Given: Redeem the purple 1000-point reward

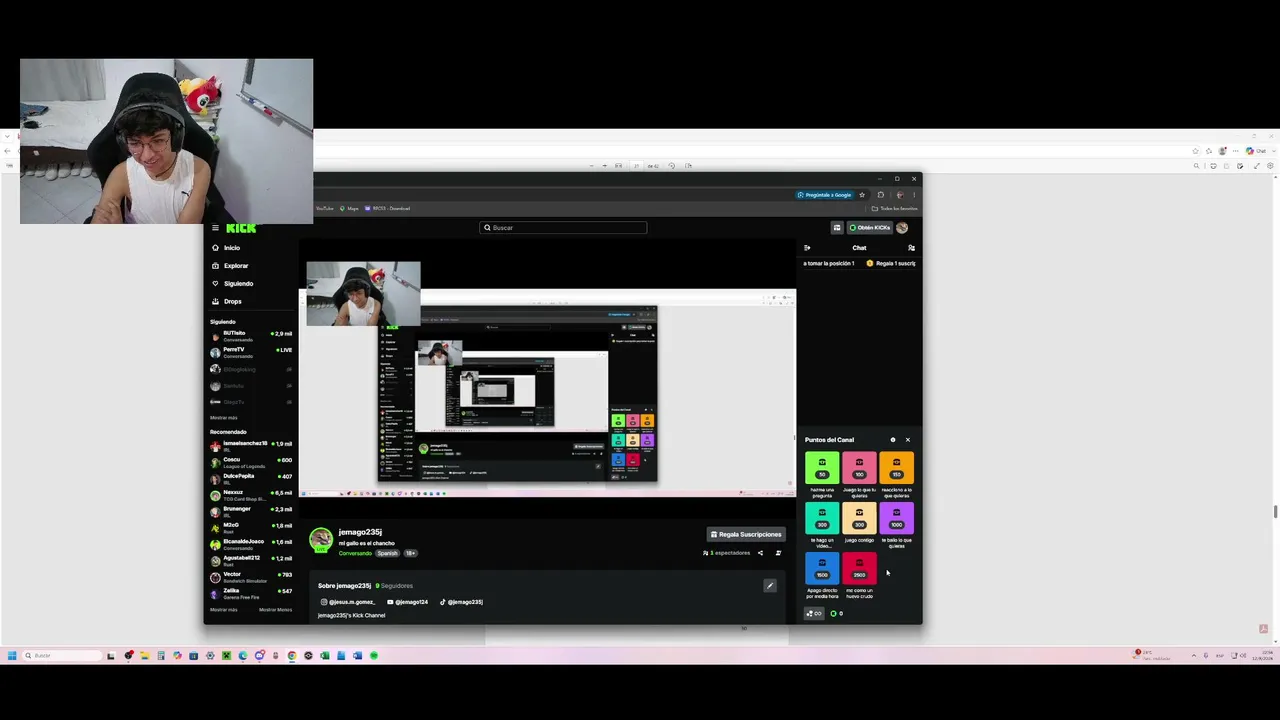Looking at the screenshot, I should tap(896, 518).
